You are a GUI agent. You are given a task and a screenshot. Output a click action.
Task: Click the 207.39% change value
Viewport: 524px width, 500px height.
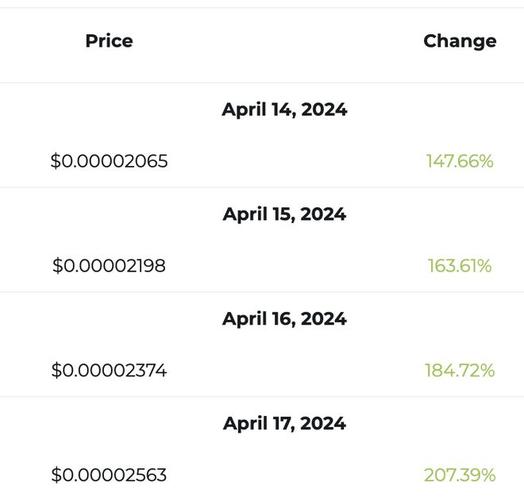click(x=460, y=475)
